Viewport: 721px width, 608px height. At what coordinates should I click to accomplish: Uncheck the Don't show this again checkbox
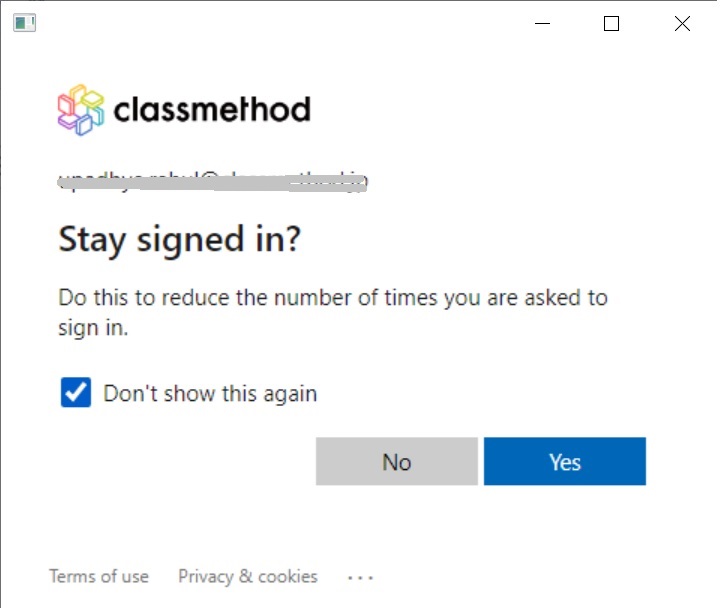(x=76, y=392)
